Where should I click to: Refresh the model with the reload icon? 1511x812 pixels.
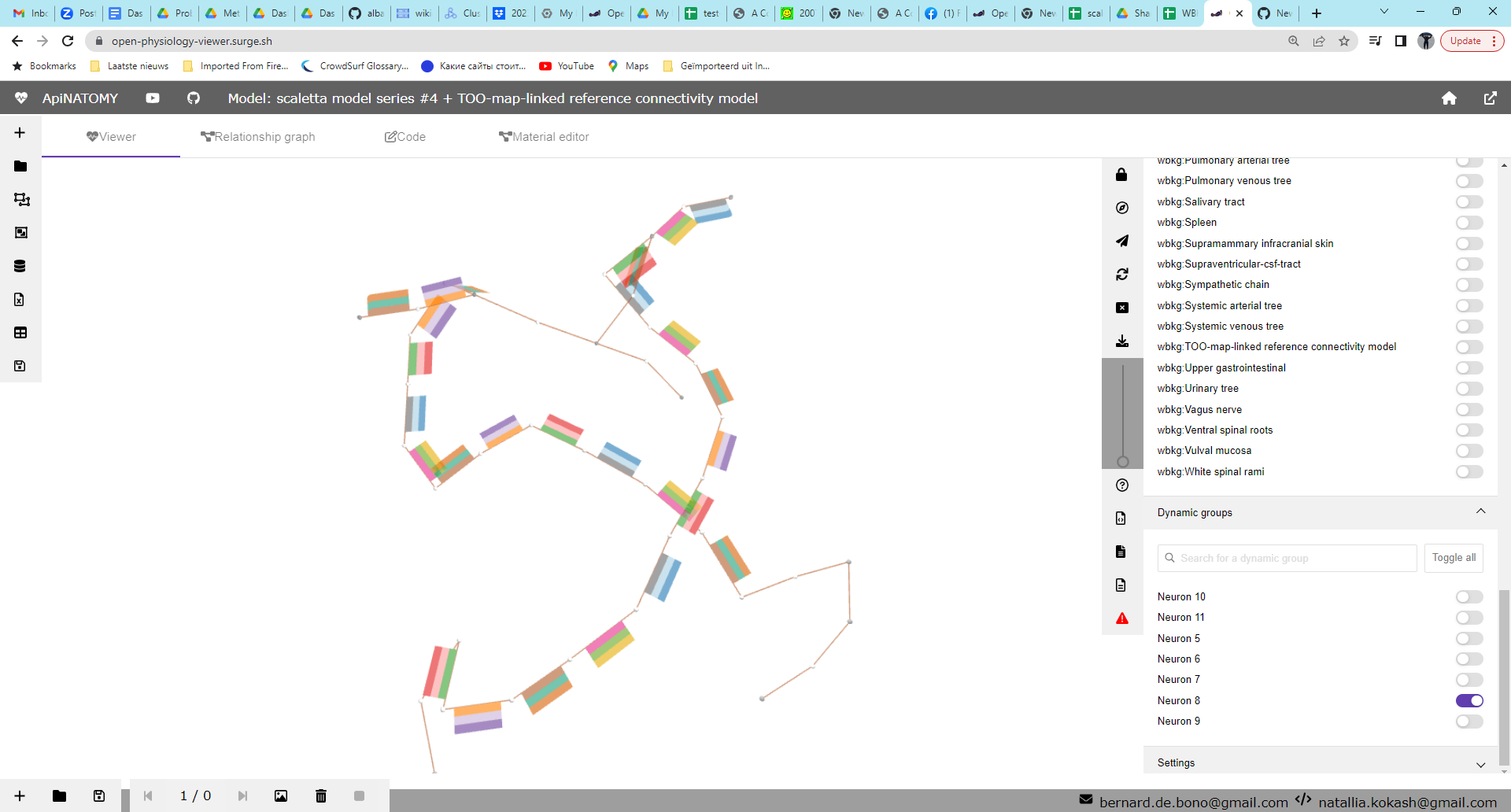(x=1122, y=274)
